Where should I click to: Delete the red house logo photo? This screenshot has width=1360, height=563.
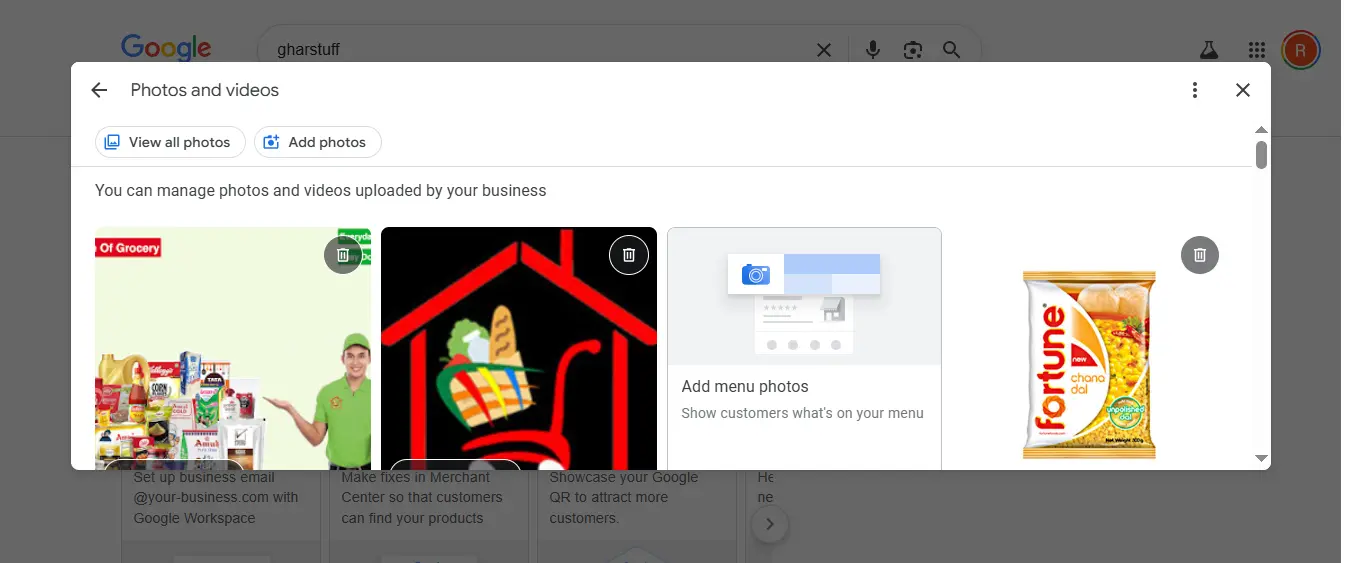click(629, 255)
